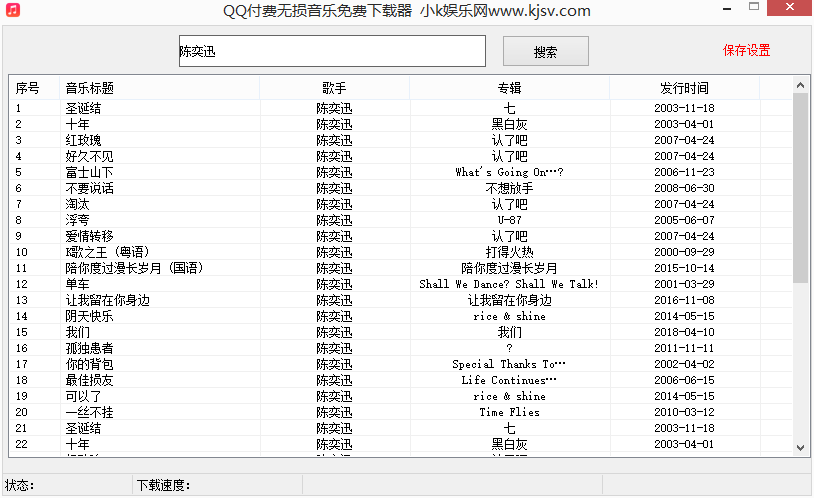The image size is (814, 498).
Task: Select the song 一丝不挂
Action: point(89,412)
